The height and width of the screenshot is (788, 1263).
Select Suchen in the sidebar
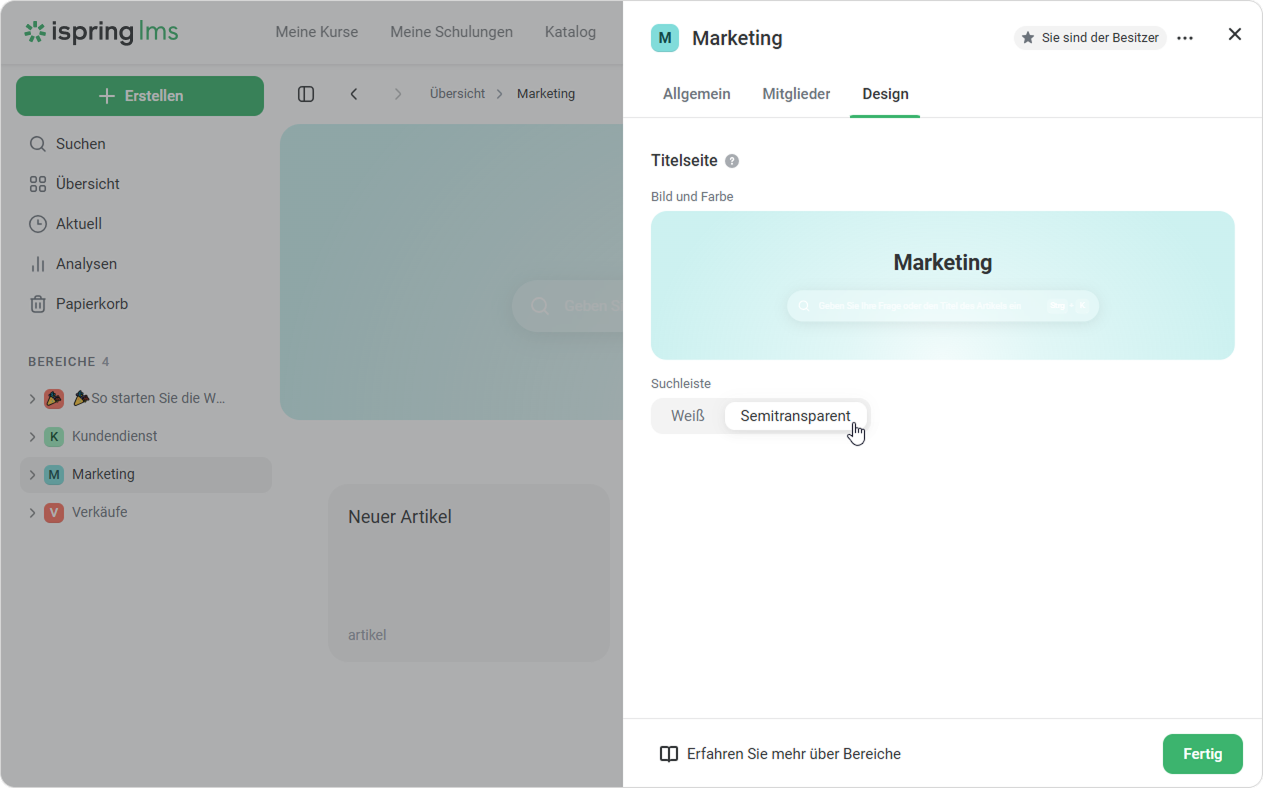click(81, 144)
